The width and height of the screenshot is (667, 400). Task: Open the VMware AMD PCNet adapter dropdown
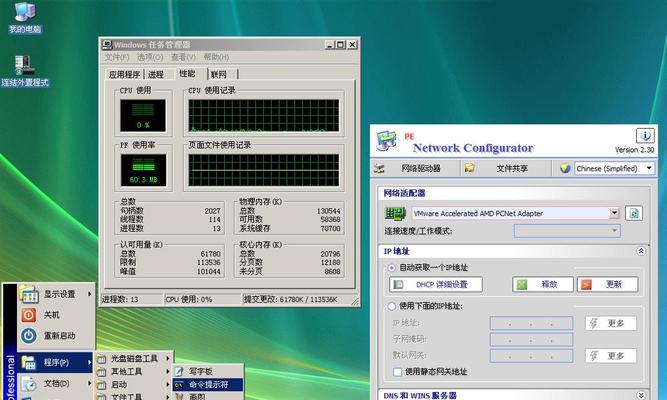click(614, 213)
